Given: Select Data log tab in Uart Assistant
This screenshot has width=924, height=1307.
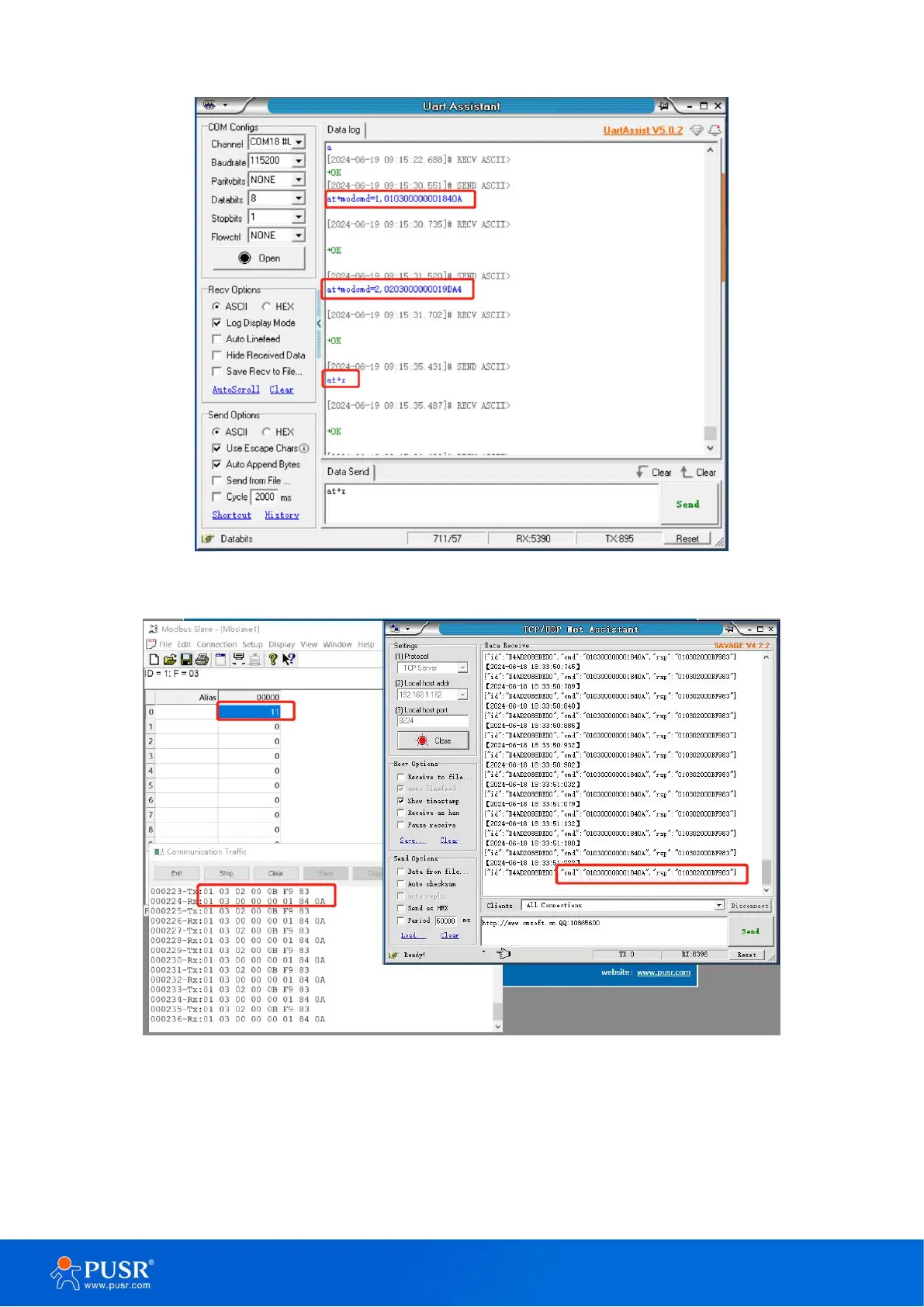Looking at the screenshot, I should 344,130.
